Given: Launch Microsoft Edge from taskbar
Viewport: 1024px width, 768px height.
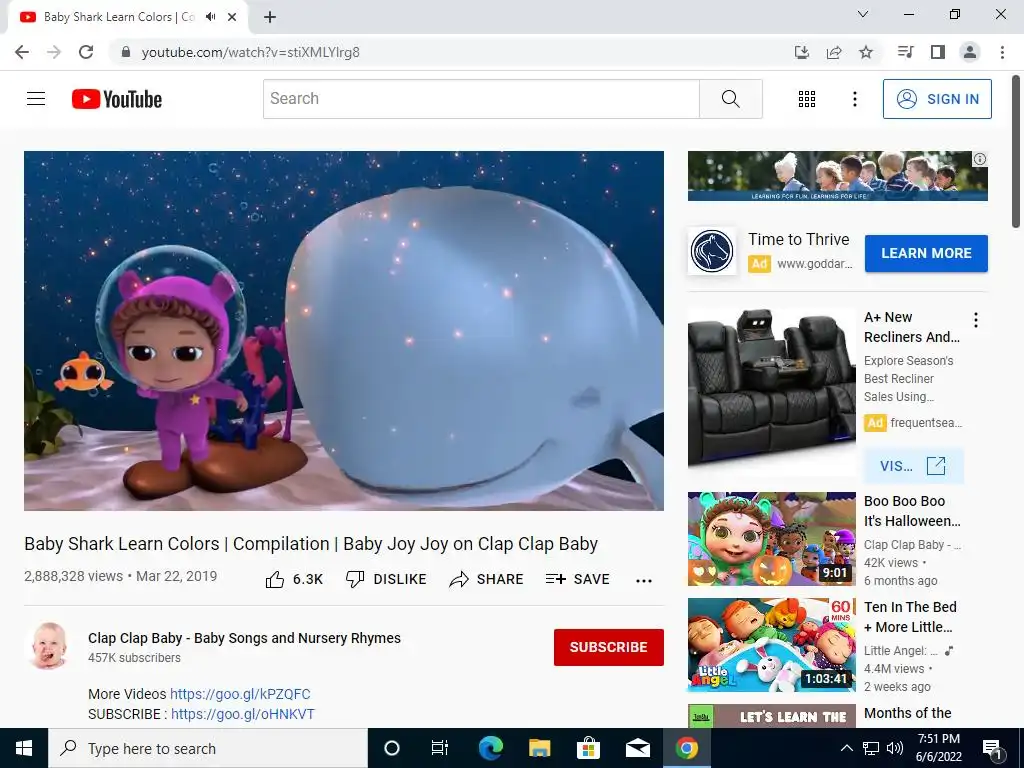Looking at the screenshot, I should (490, 748).
